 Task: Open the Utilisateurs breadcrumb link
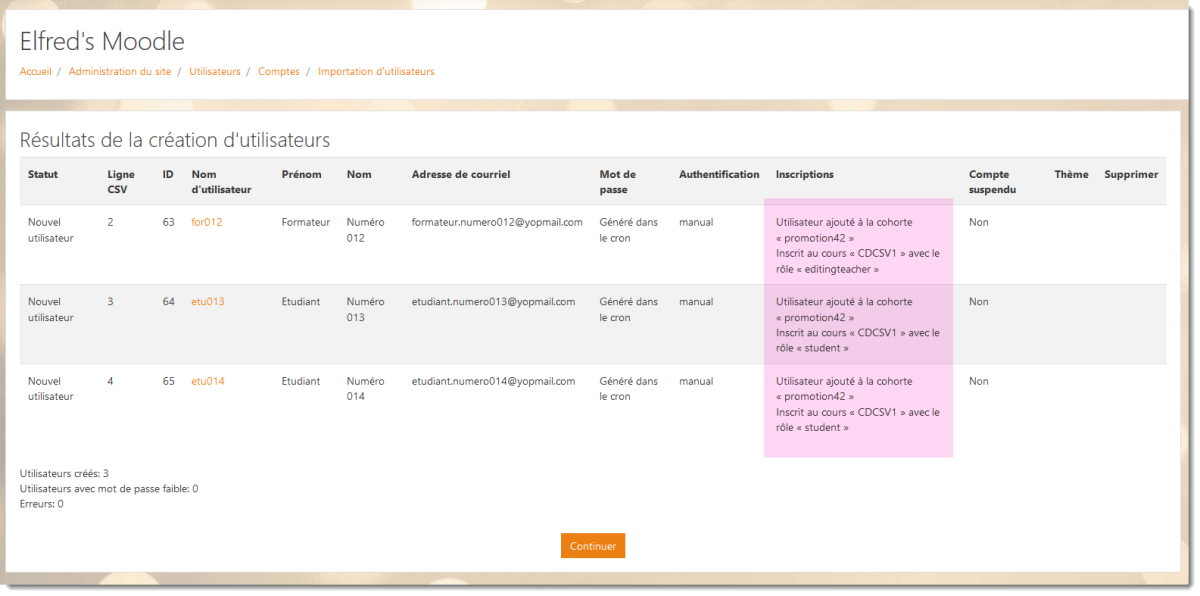(215, 72)
